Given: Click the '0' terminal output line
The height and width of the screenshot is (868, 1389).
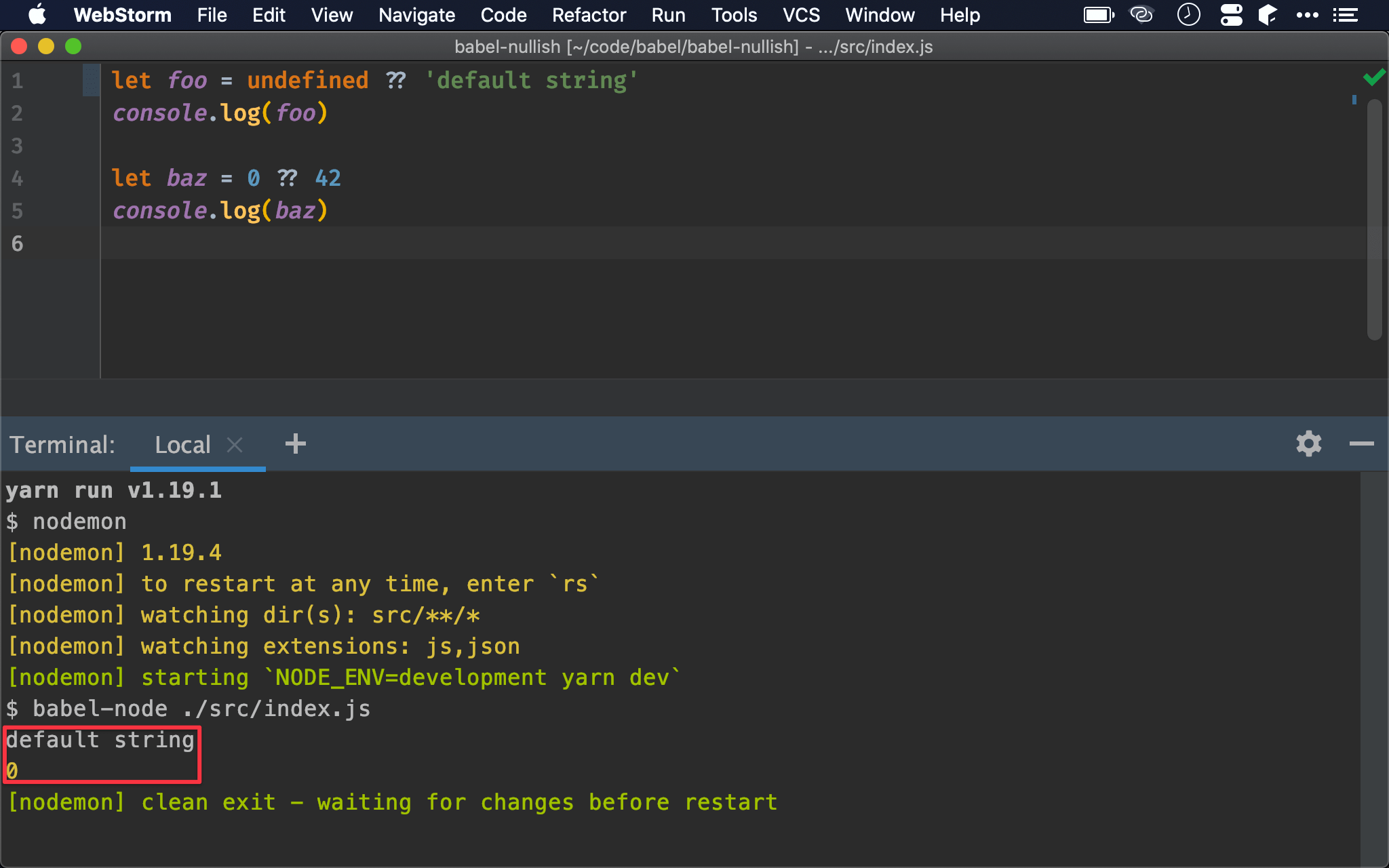Looking at the screenshot, I should click(x=12, y=770).
